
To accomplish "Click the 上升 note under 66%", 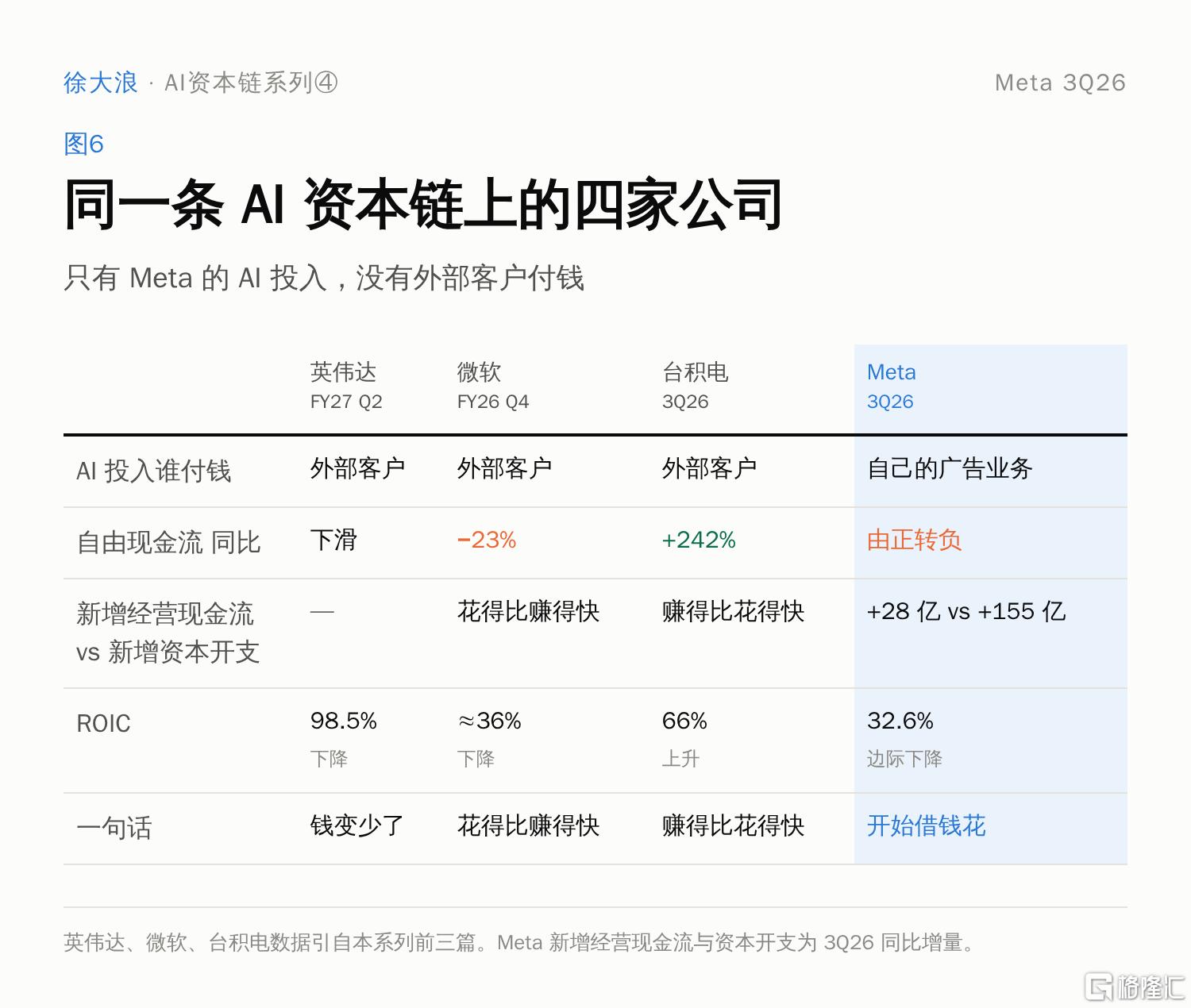I will point(680,759).
